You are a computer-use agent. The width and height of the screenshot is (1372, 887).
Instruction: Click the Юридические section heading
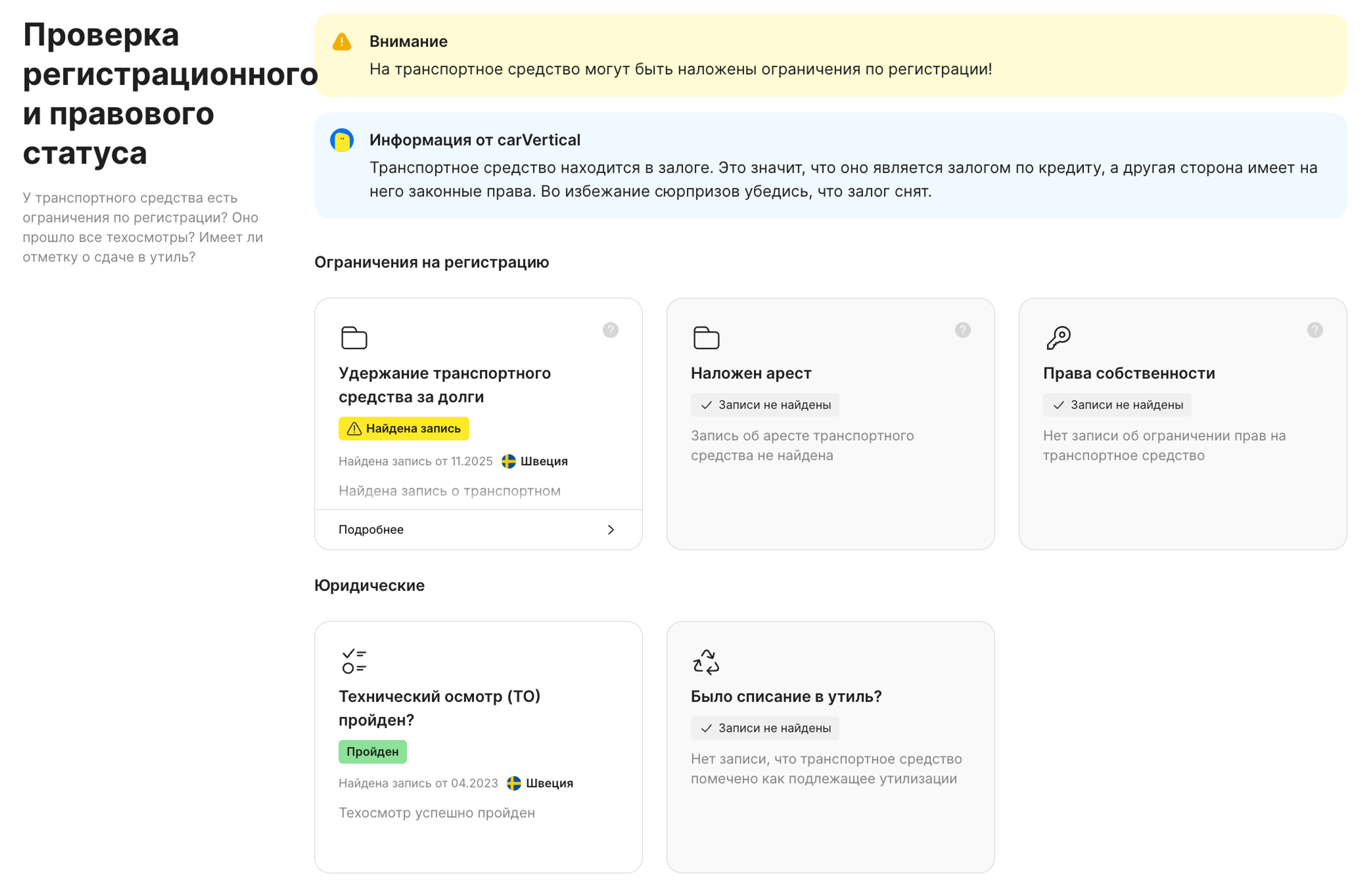click(369, 586)
